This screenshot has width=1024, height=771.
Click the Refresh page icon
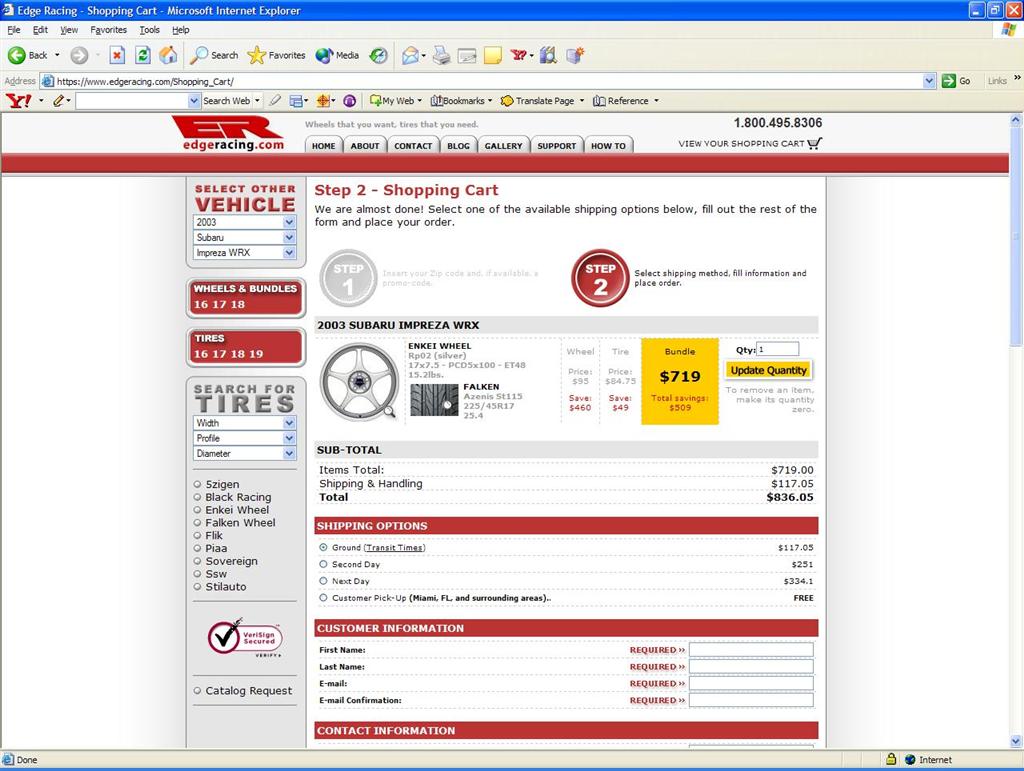tap(143, 55)
